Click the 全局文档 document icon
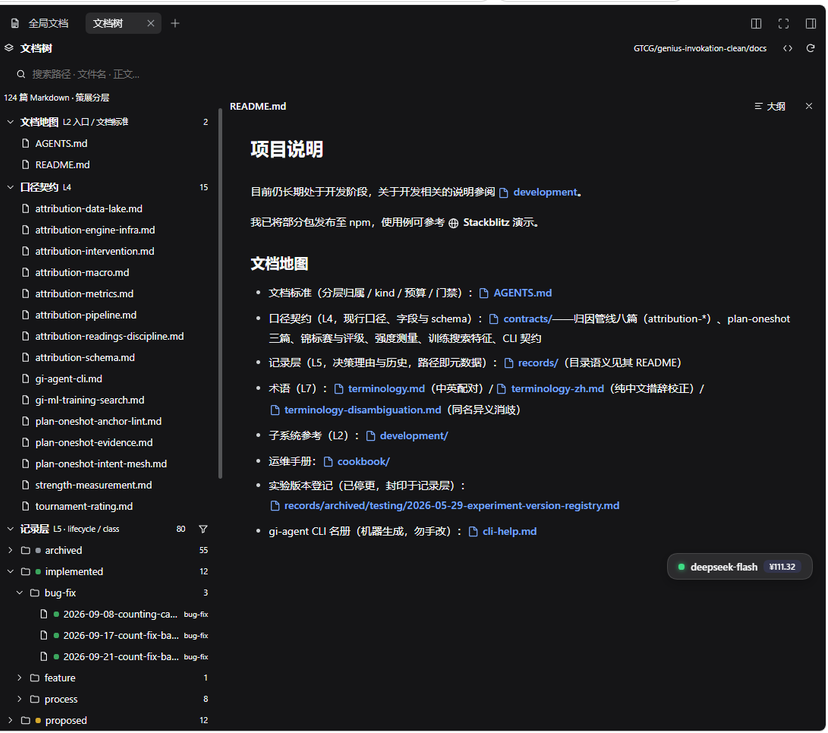This screenshot has width=828, height=733. coord(15,23)
